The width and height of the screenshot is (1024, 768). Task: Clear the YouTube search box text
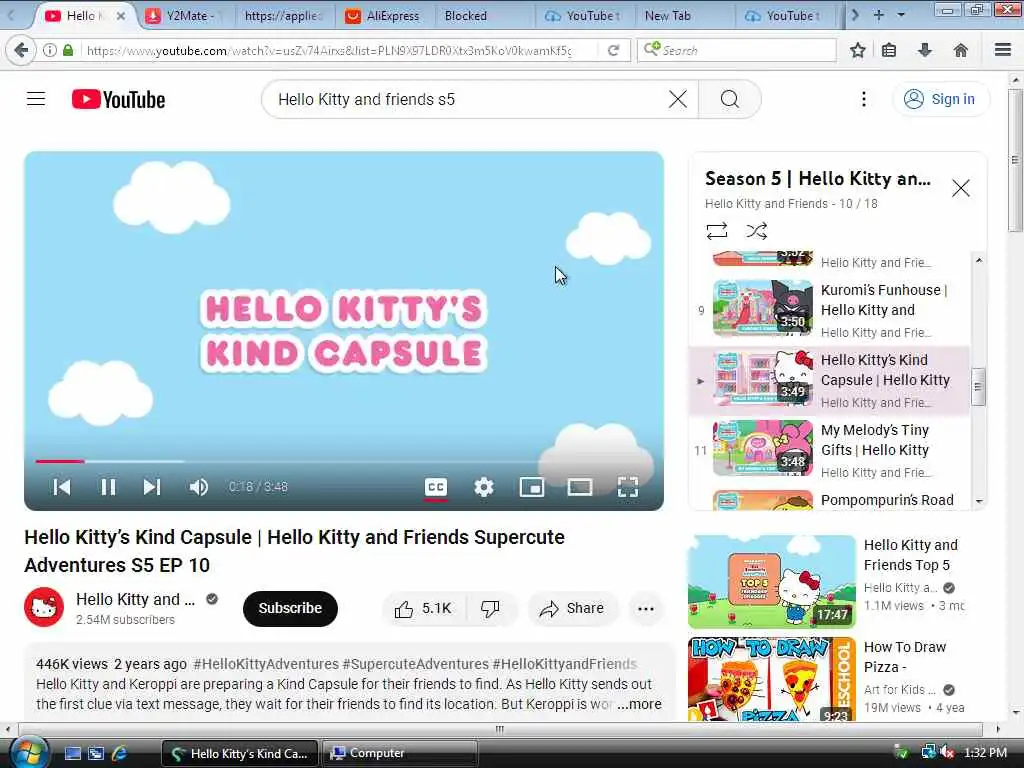point(678,99)
